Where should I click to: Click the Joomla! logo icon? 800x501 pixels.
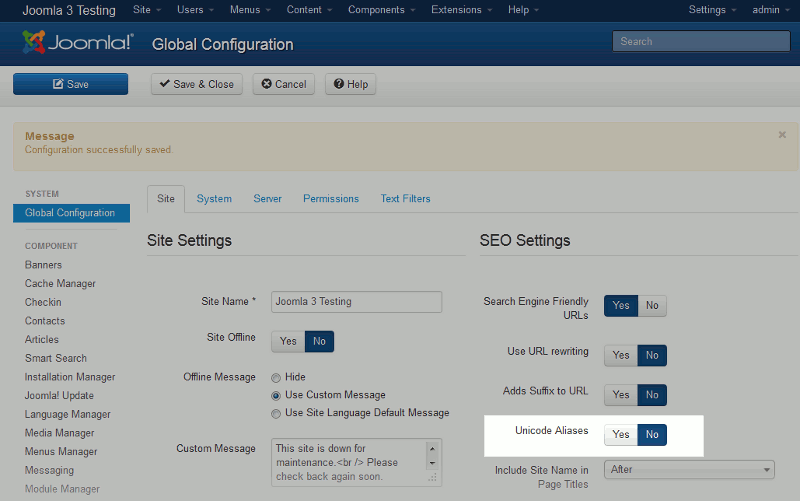tap(35, 43)
